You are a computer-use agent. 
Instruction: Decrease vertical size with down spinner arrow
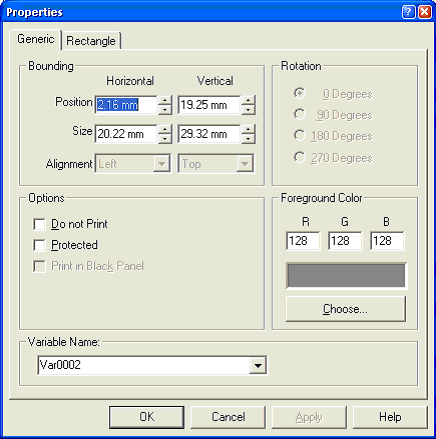coord(248,139)
